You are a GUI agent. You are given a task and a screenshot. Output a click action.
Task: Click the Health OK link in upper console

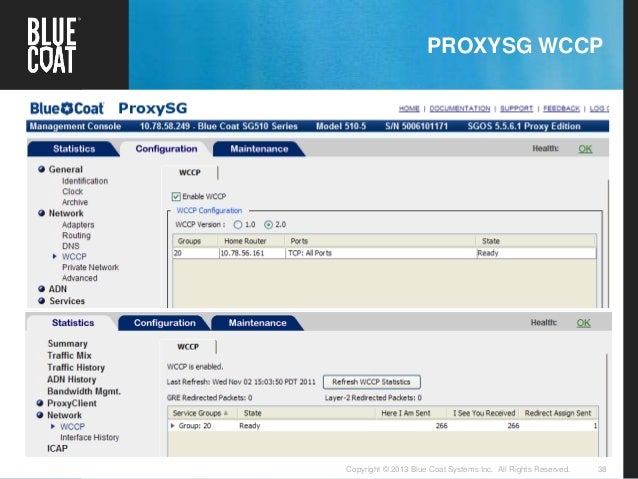(585, 149)
